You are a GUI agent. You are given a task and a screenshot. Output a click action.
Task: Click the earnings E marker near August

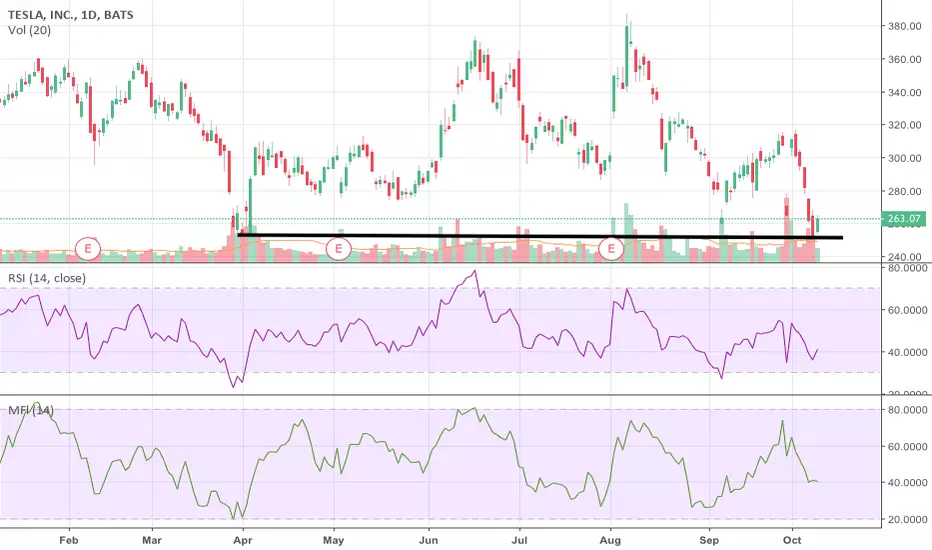611,249
